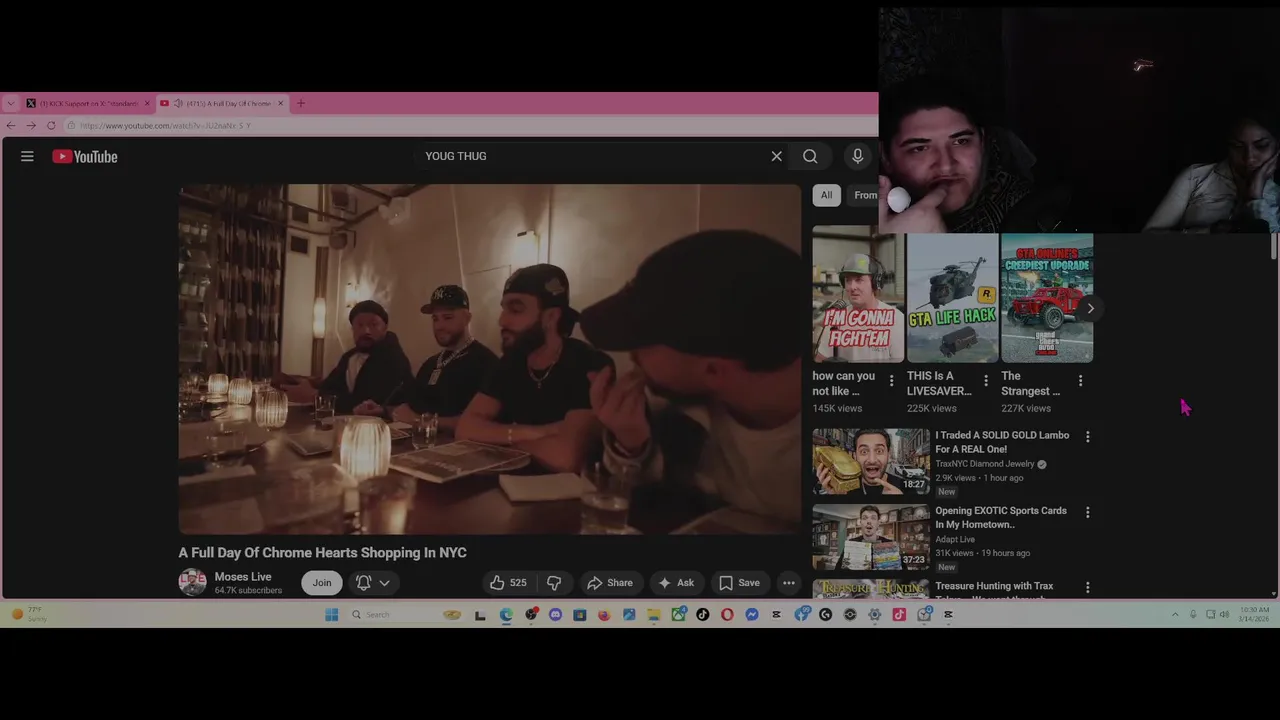
Task: Open Messenger from the taskbar
Action: [752, 614]
